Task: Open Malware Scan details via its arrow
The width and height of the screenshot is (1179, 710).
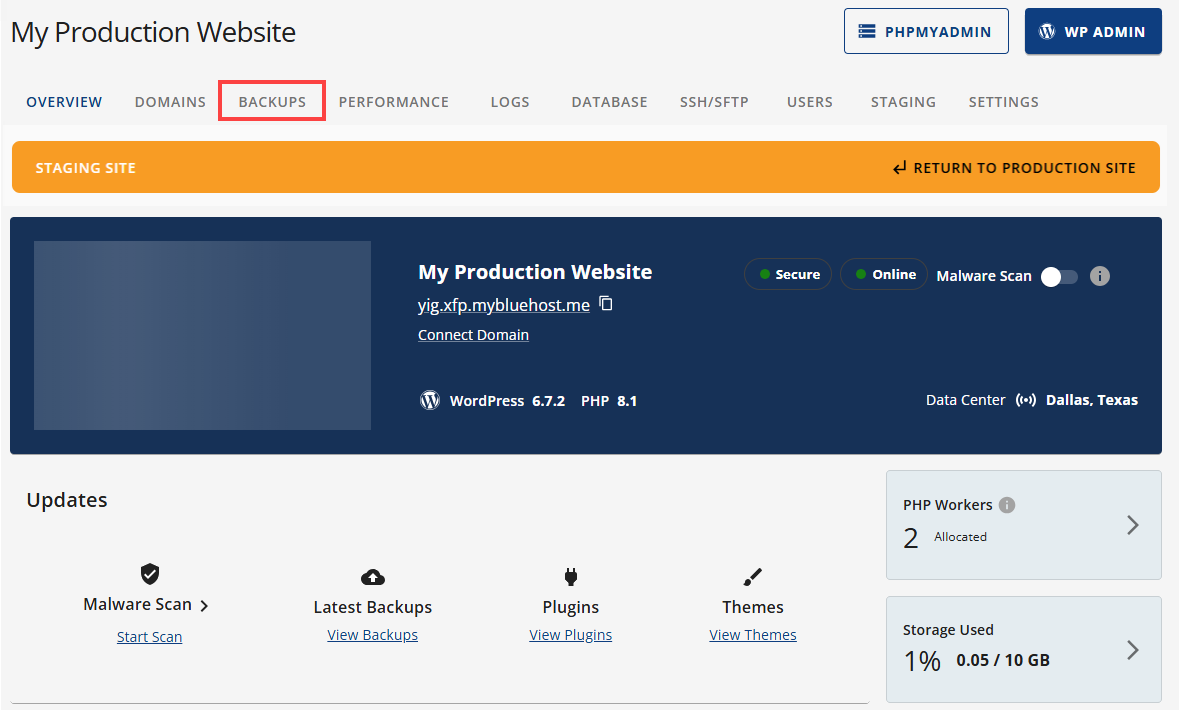Action: point(204,605)
